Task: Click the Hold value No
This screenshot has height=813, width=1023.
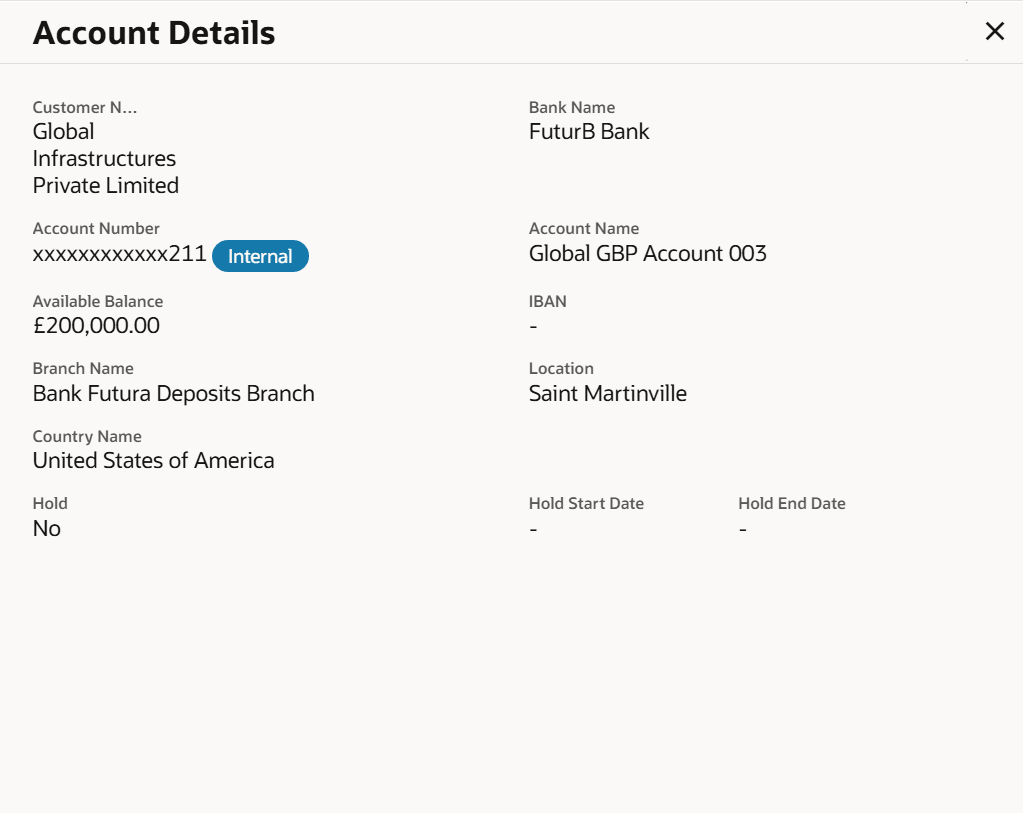Action: (47, 529)
